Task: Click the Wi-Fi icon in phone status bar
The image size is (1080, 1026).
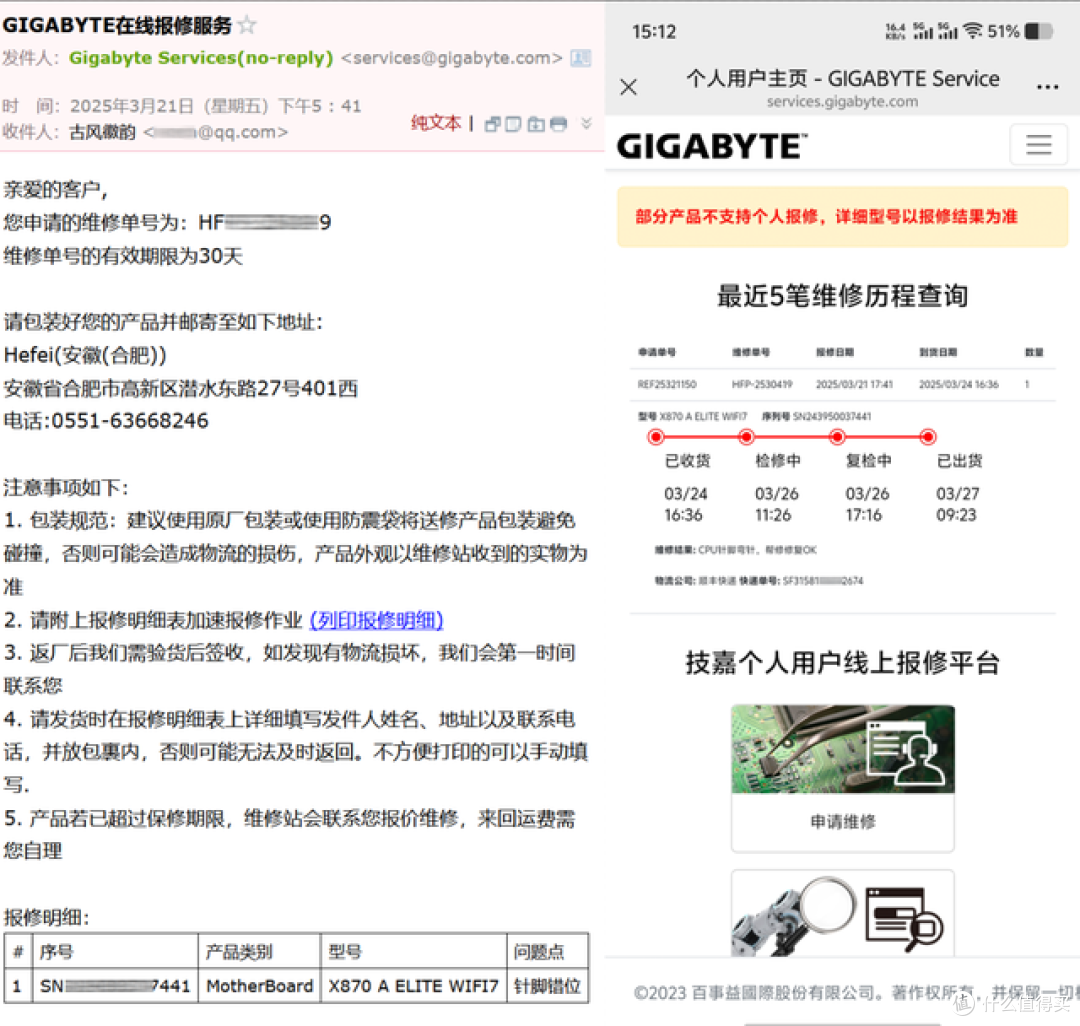Action: tap(972, 30)
